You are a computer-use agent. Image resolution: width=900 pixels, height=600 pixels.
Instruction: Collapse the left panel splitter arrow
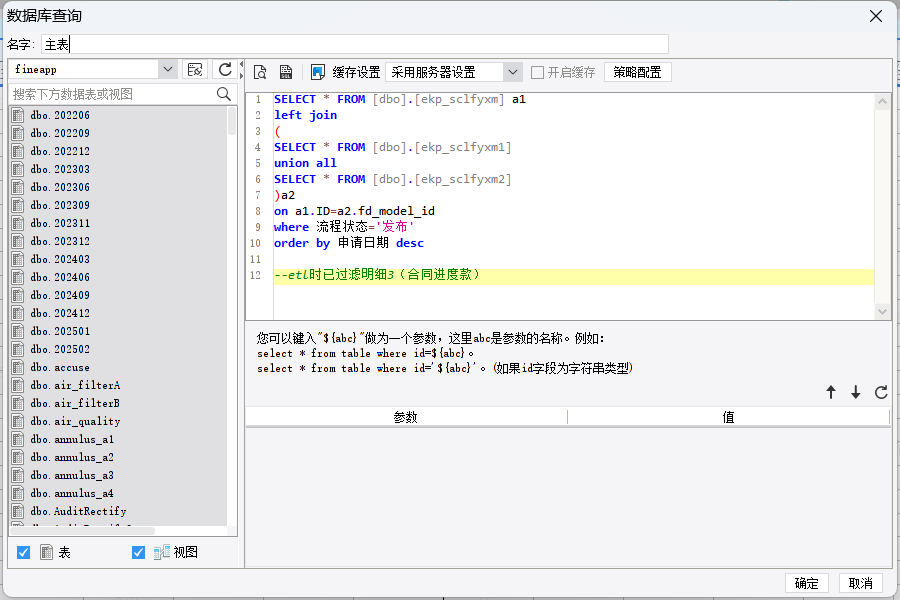241,64
